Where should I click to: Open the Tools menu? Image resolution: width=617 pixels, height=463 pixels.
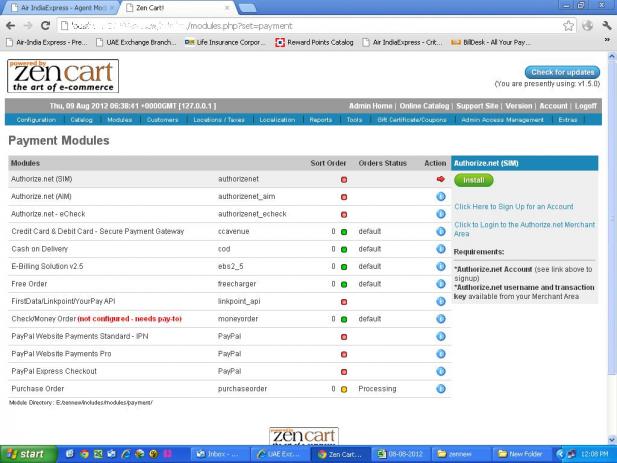354,120
